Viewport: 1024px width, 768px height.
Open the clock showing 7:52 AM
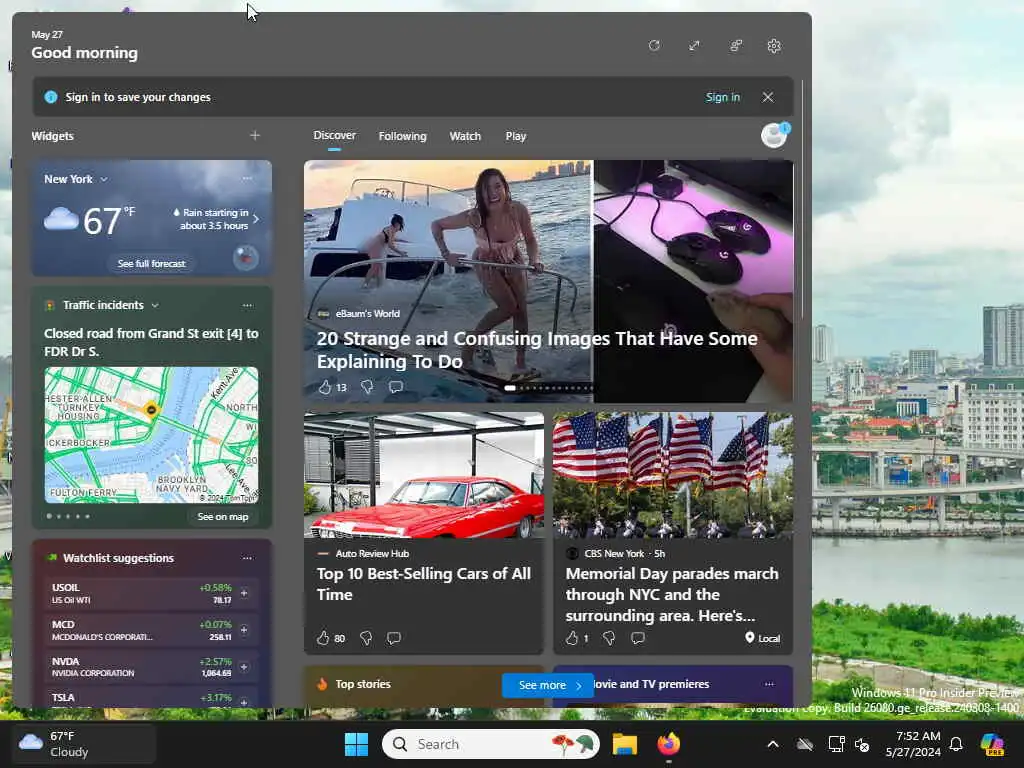click(x=913, y=744)
